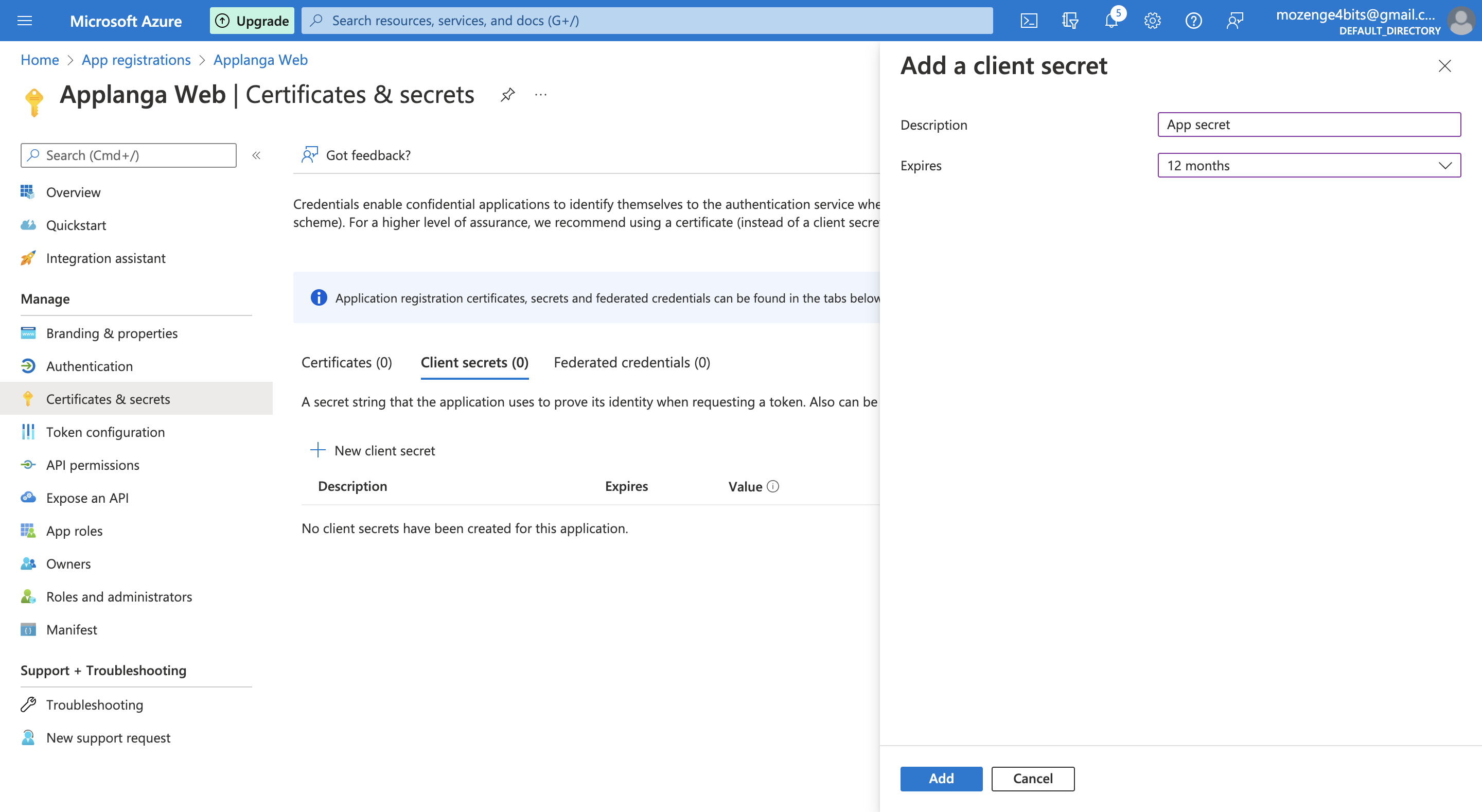The image size is (1482, 812).
Task: Open the help question mark icon
Action: pos(1194,21)
